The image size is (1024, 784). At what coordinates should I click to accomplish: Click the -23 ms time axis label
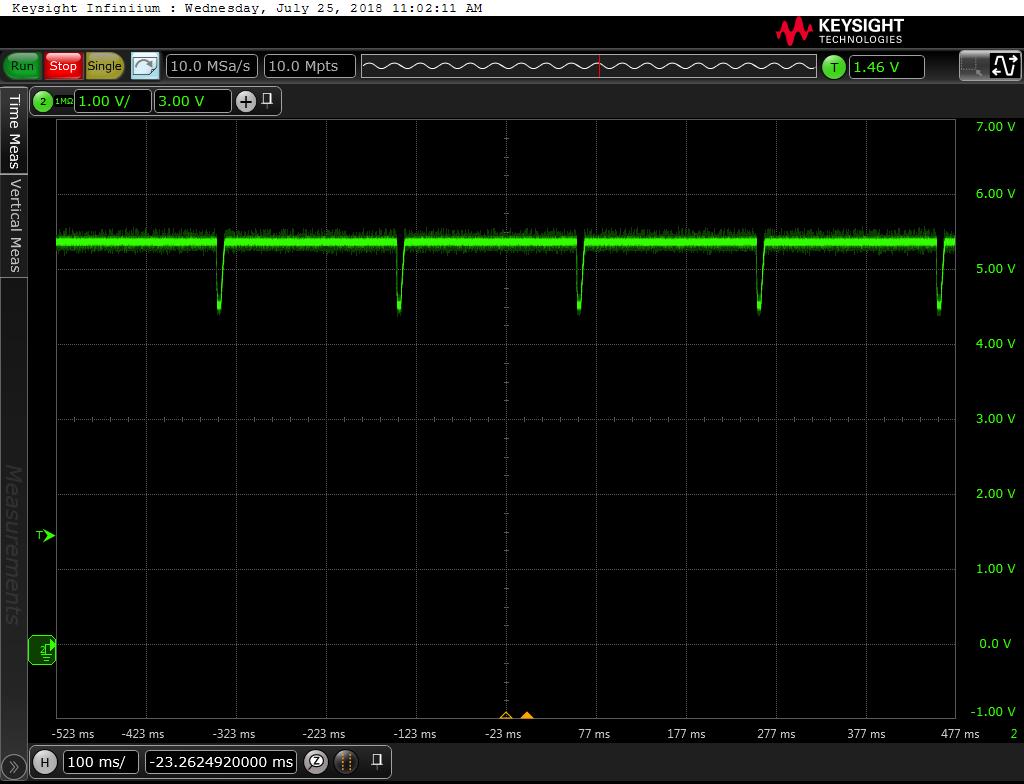point(503,734)
